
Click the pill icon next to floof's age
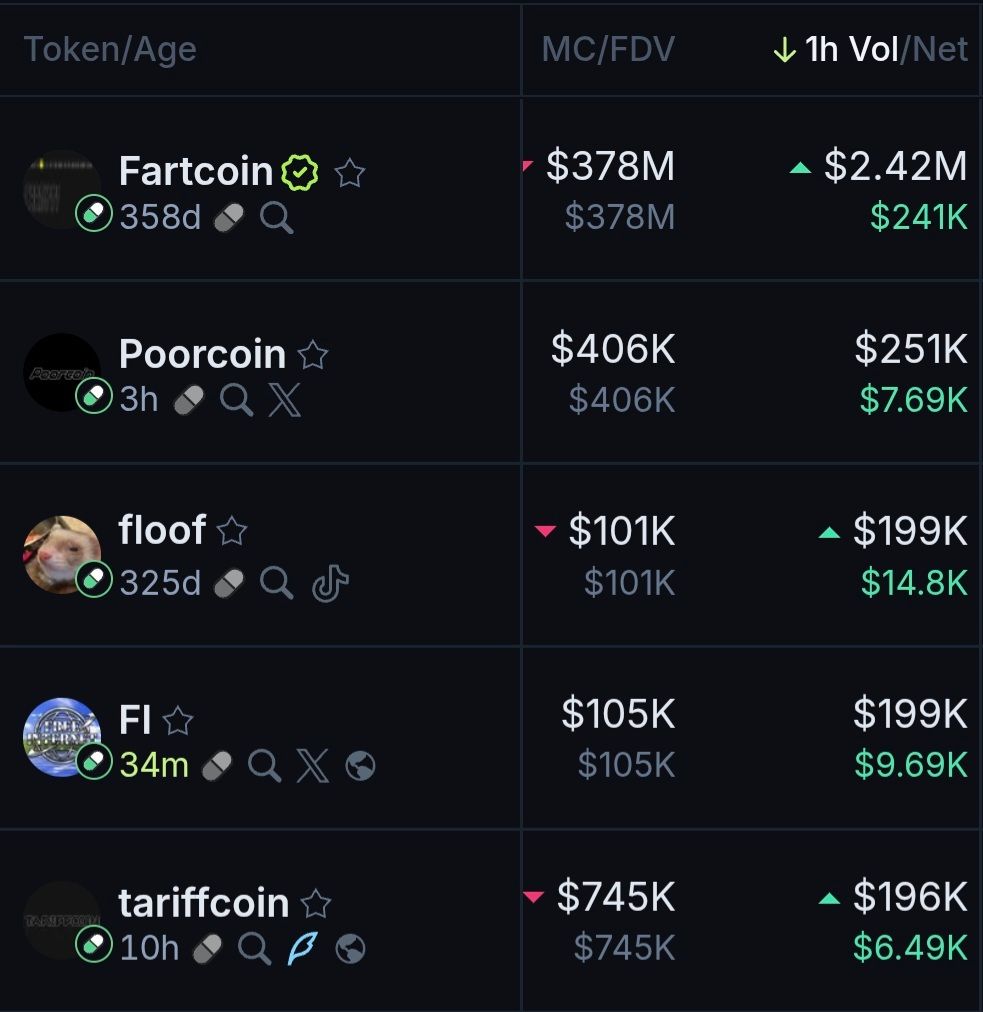pos(230,583)
